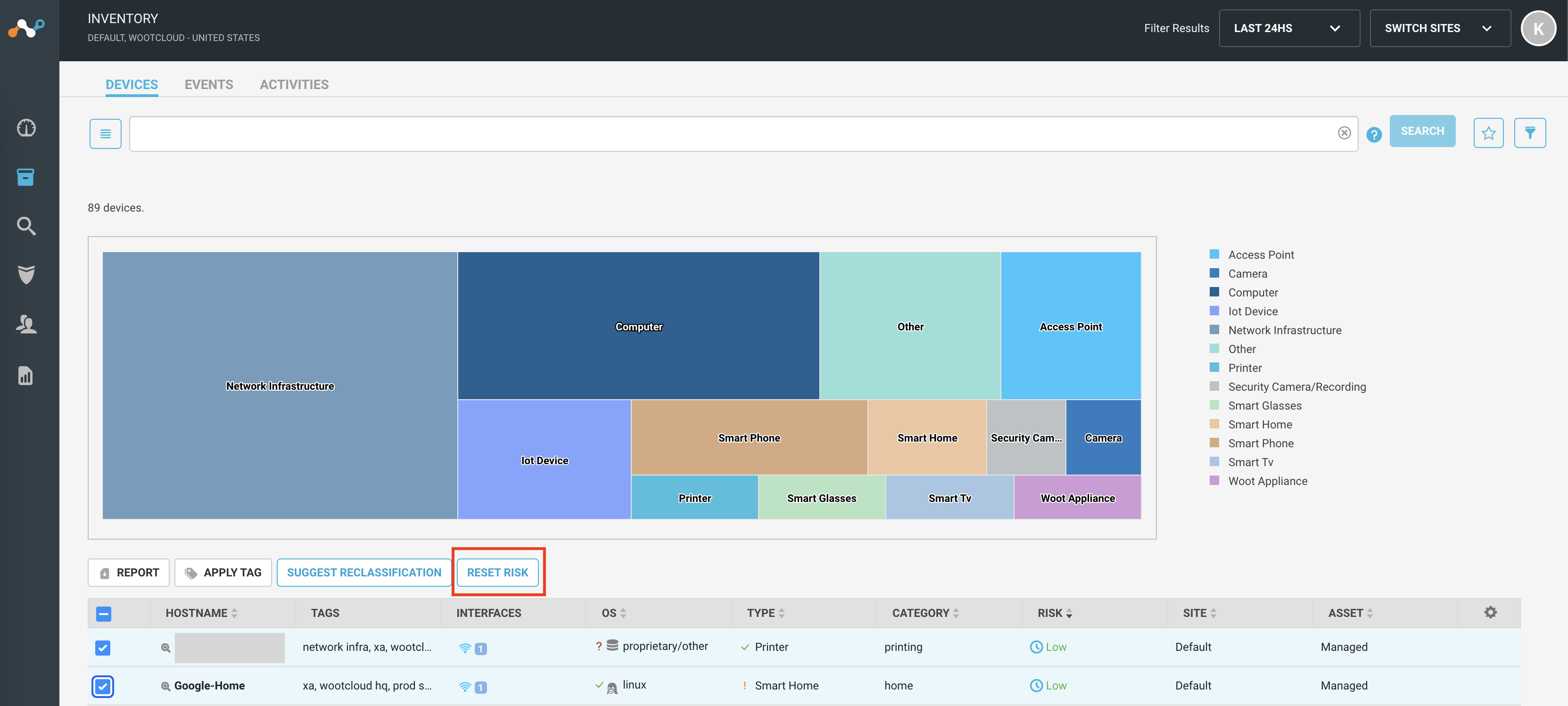The width and height of the screenshot is (1568, 706).
Task: Open the dashboard speedometer icon in sidebar
Action: tap(27, 128)
